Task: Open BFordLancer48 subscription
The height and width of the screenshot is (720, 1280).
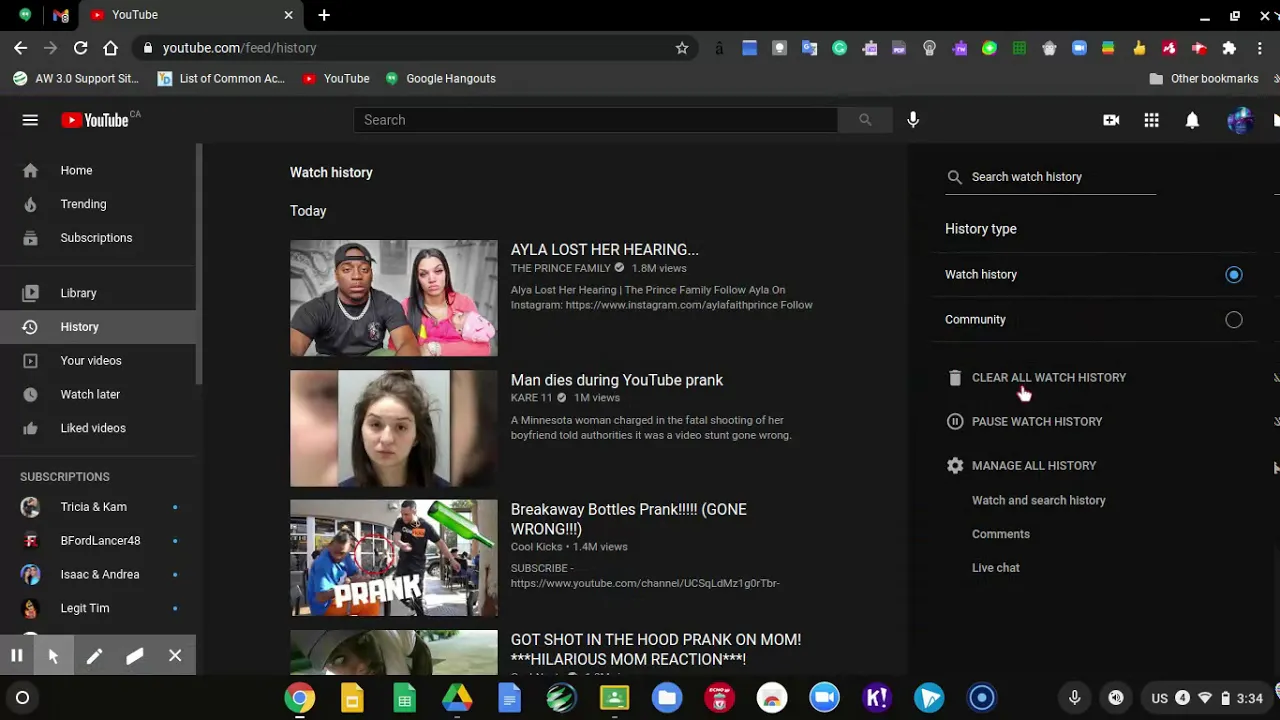Action: click(98, 541)
